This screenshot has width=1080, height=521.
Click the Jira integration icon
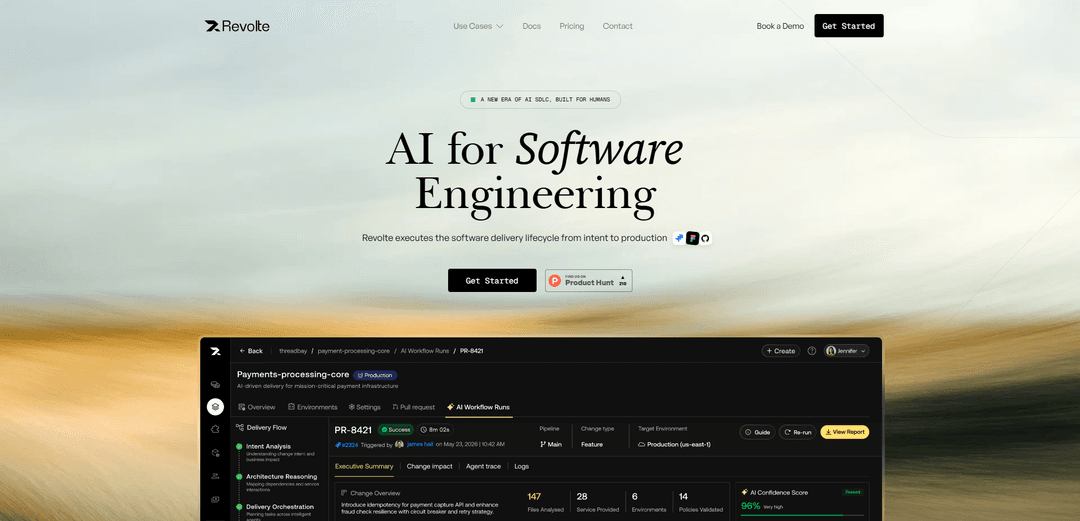coord(680,238)
